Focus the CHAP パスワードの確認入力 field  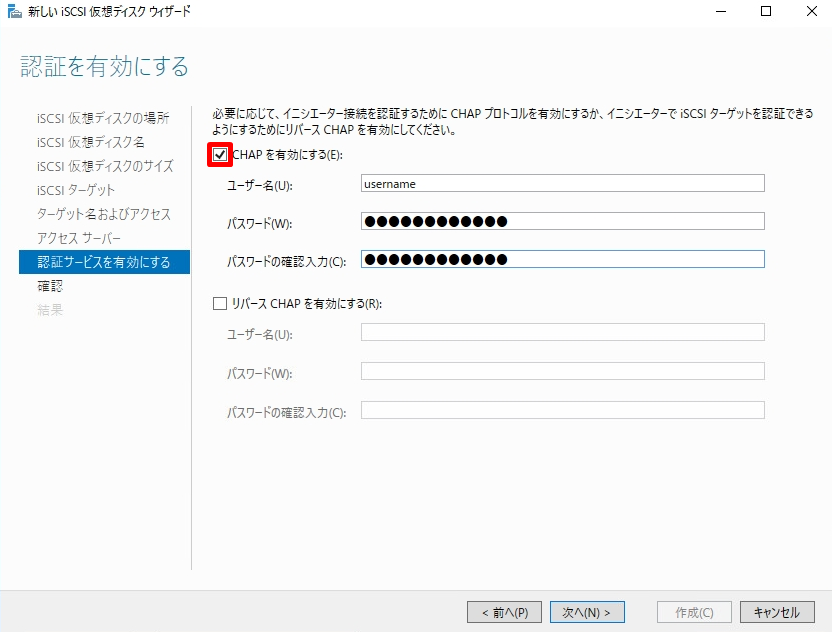click(562, 259)
